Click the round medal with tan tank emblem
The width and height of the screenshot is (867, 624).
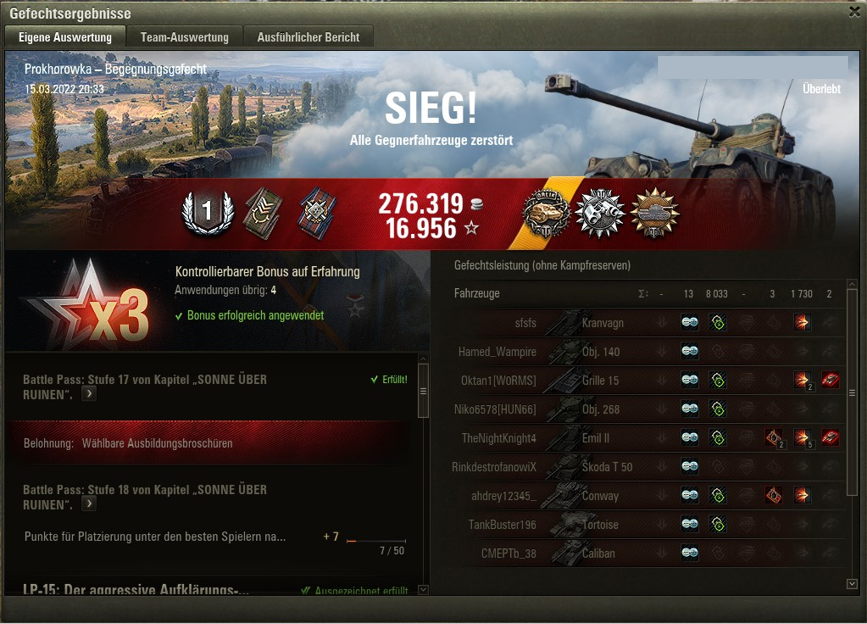(x=546, y=213)
